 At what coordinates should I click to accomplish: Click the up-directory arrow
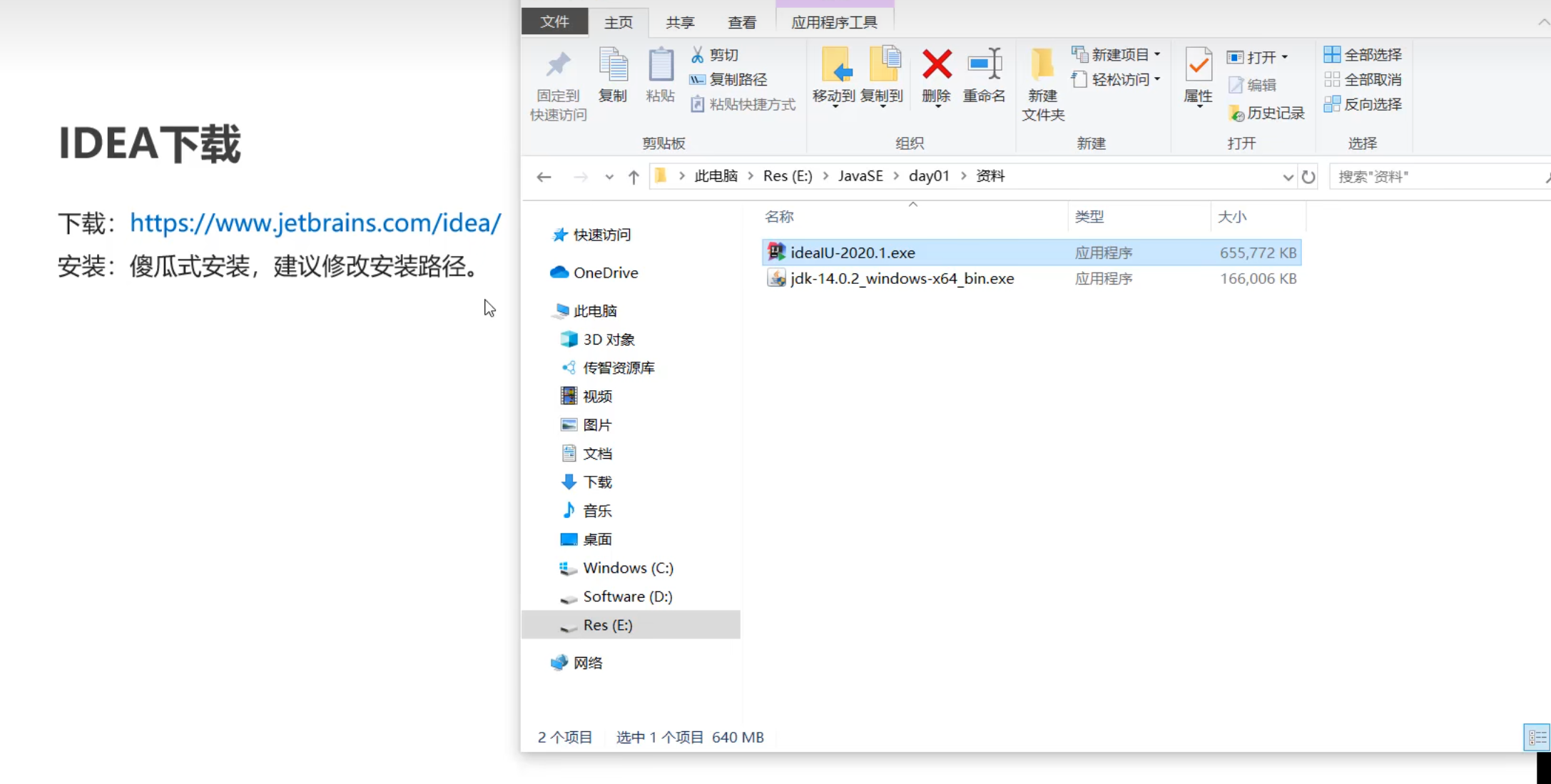634,176
